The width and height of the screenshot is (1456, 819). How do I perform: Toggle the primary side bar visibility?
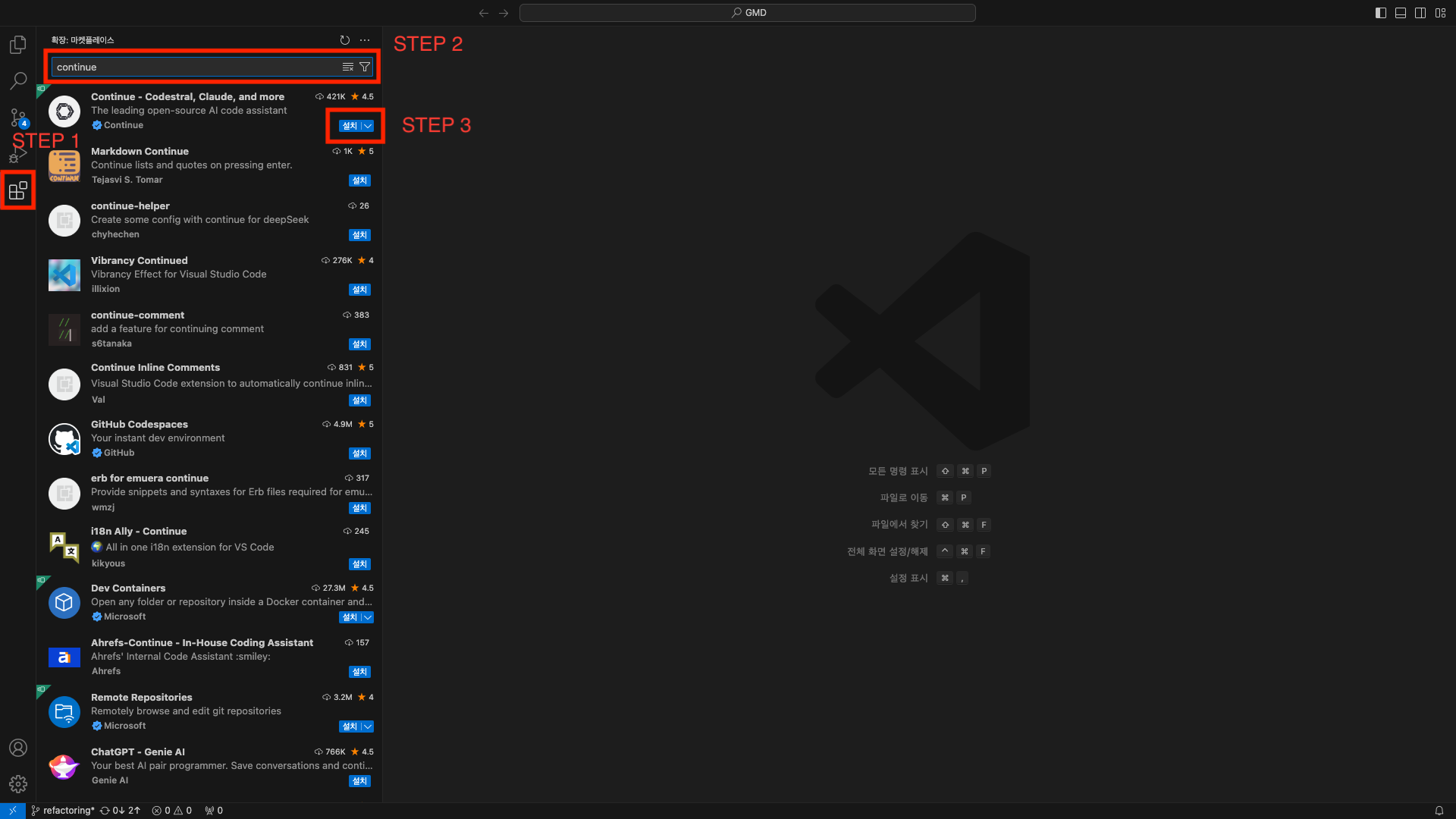(x=1381, y=13)
